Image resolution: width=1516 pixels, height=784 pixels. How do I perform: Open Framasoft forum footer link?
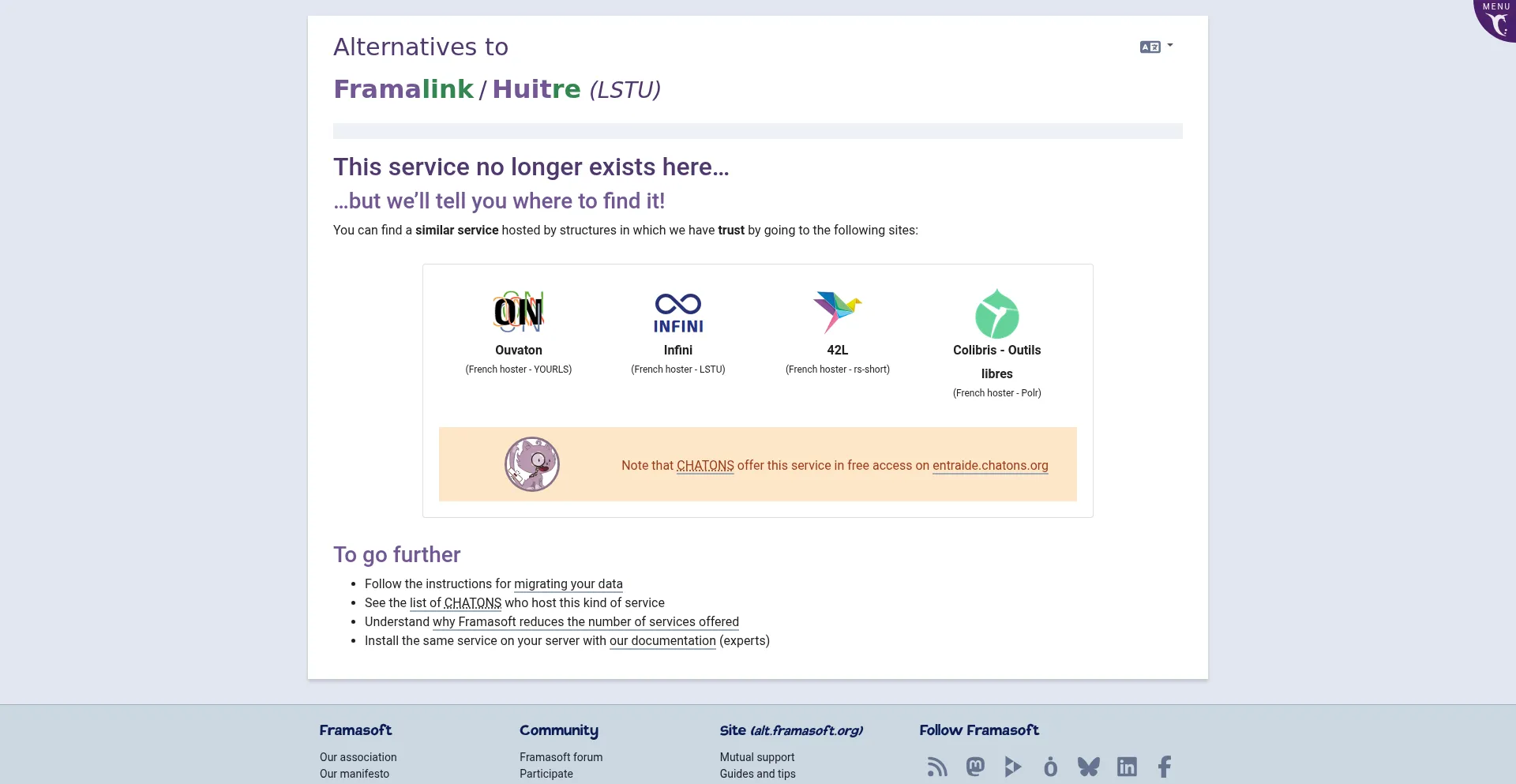pyautogui.click(x=561, y=757)
